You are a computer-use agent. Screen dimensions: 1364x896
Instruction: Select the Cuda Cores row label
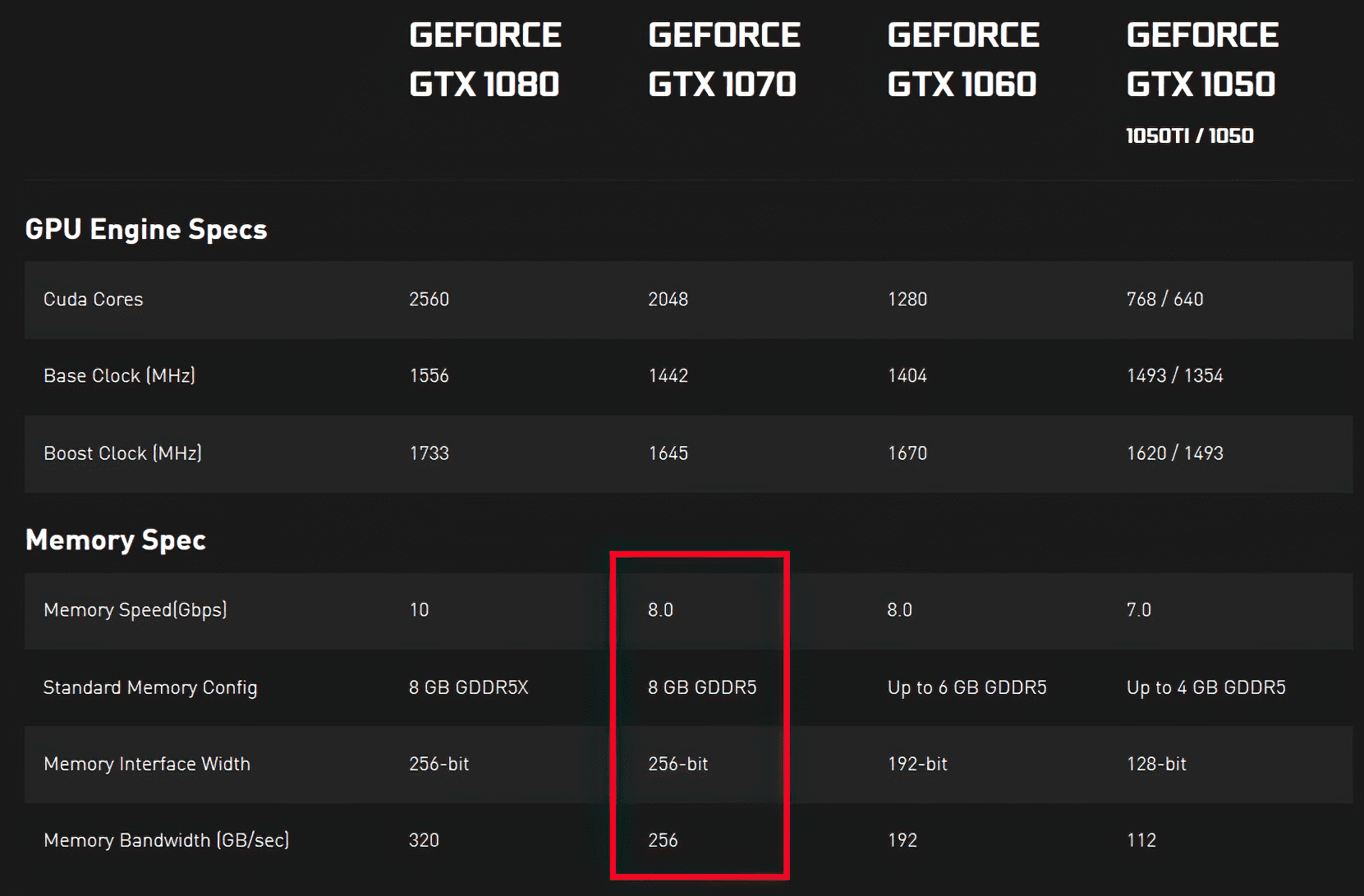coord(93,299)
